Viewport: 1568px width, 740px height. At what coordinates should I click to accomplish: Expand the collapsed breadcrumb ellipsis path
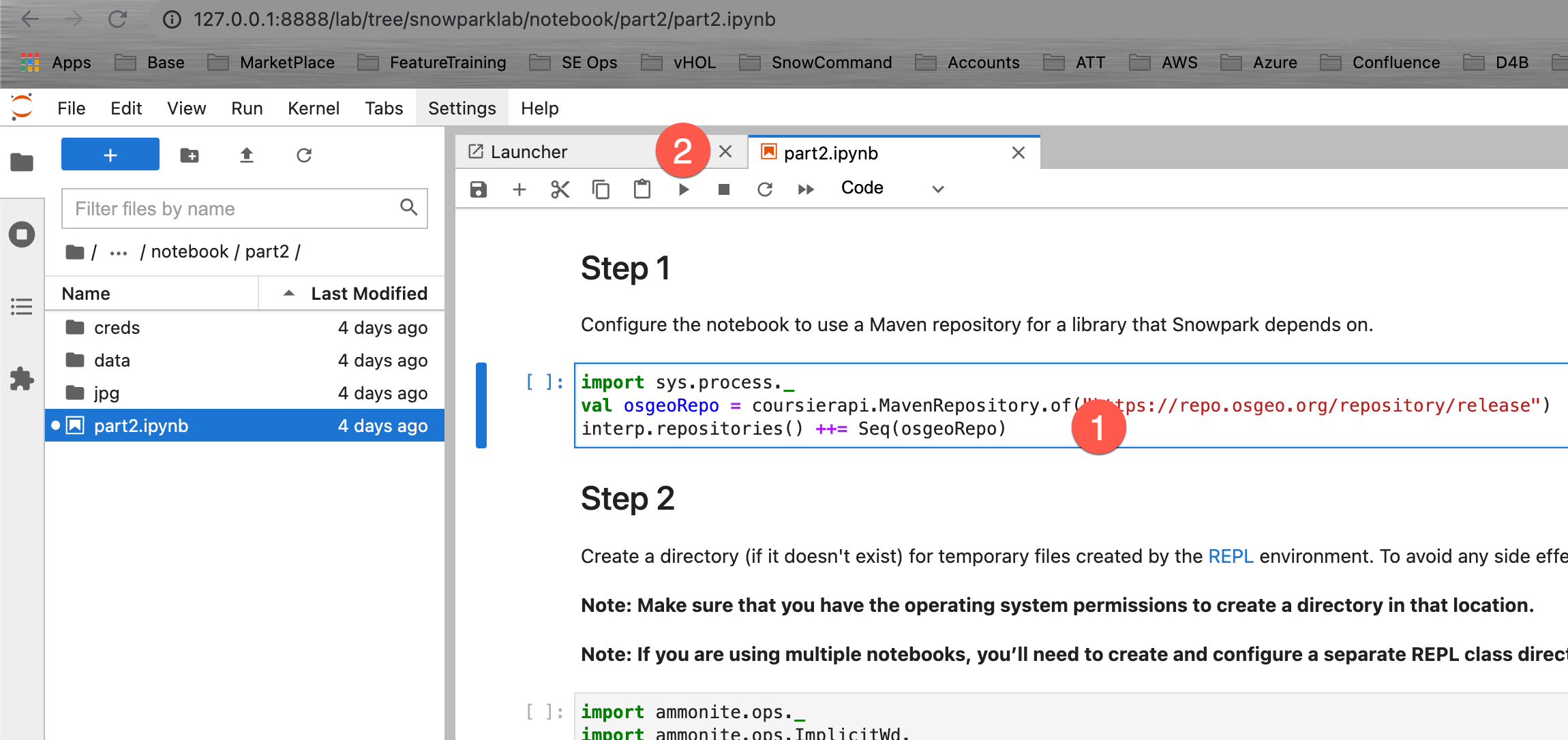119,253
